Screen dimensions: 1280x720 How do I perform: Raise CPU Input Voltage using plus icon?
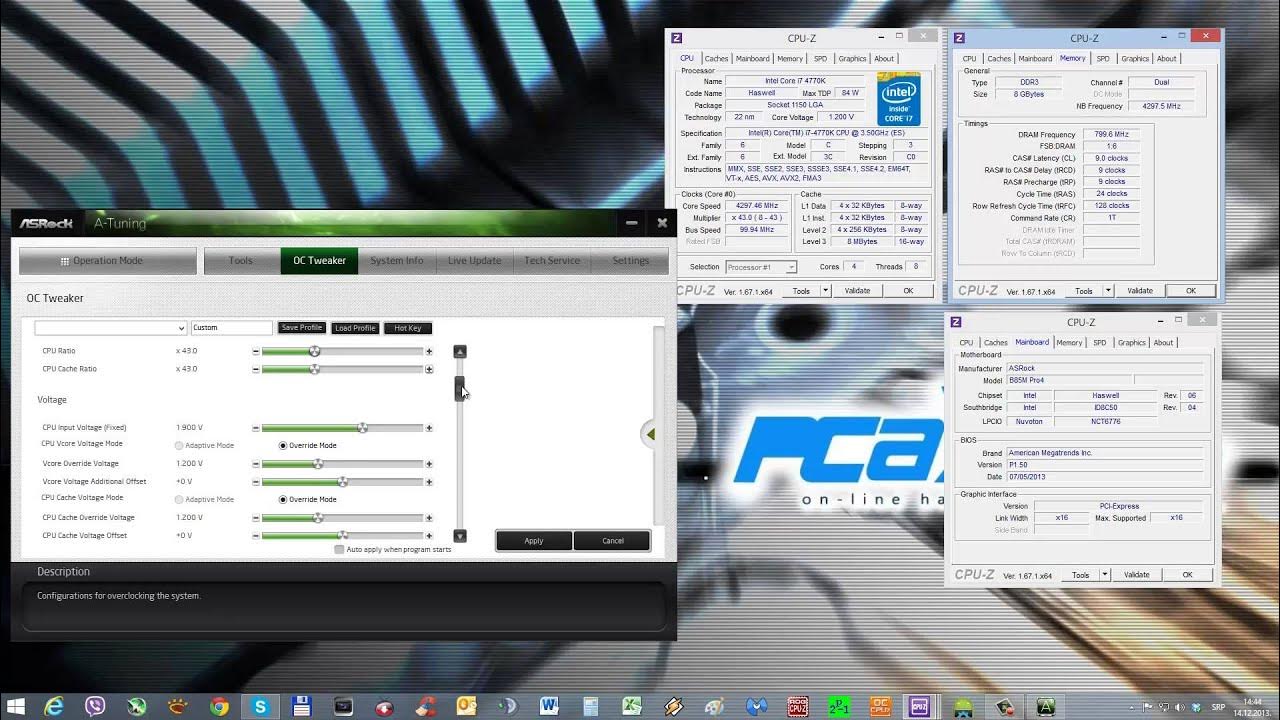click(x=429, y=428)
